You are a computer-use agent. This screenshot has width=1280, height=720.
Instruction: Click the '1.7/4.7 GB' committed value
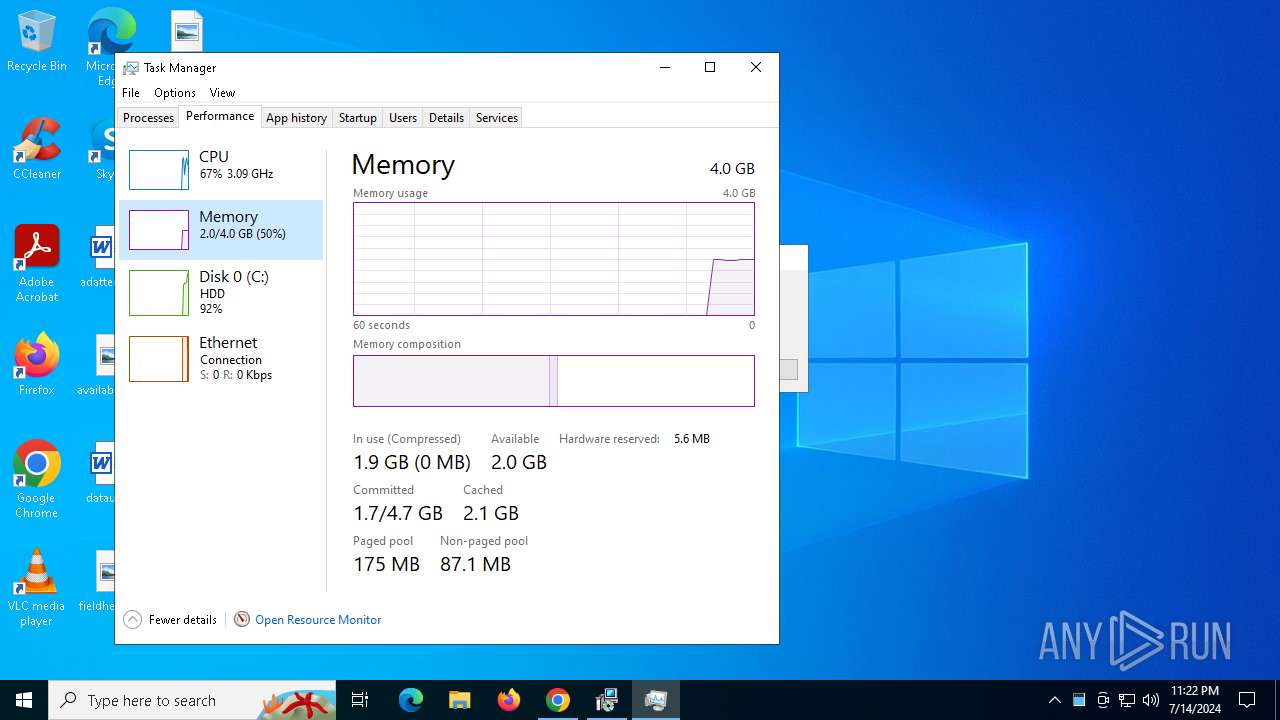pos(398,513)
